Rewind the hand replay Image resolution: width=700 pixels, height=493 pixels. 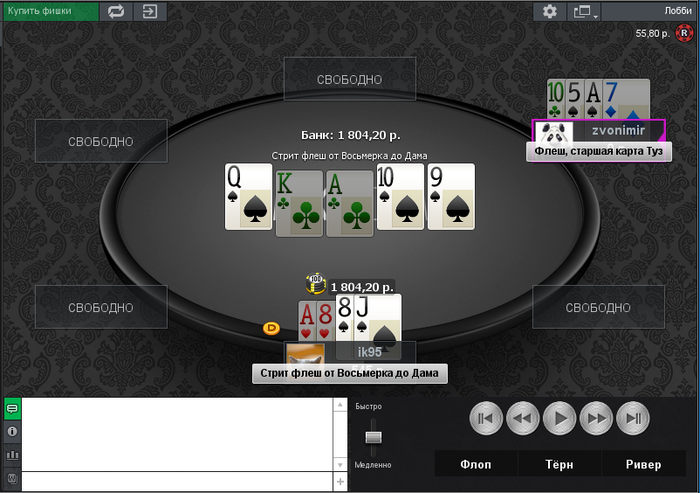[523, 418]
